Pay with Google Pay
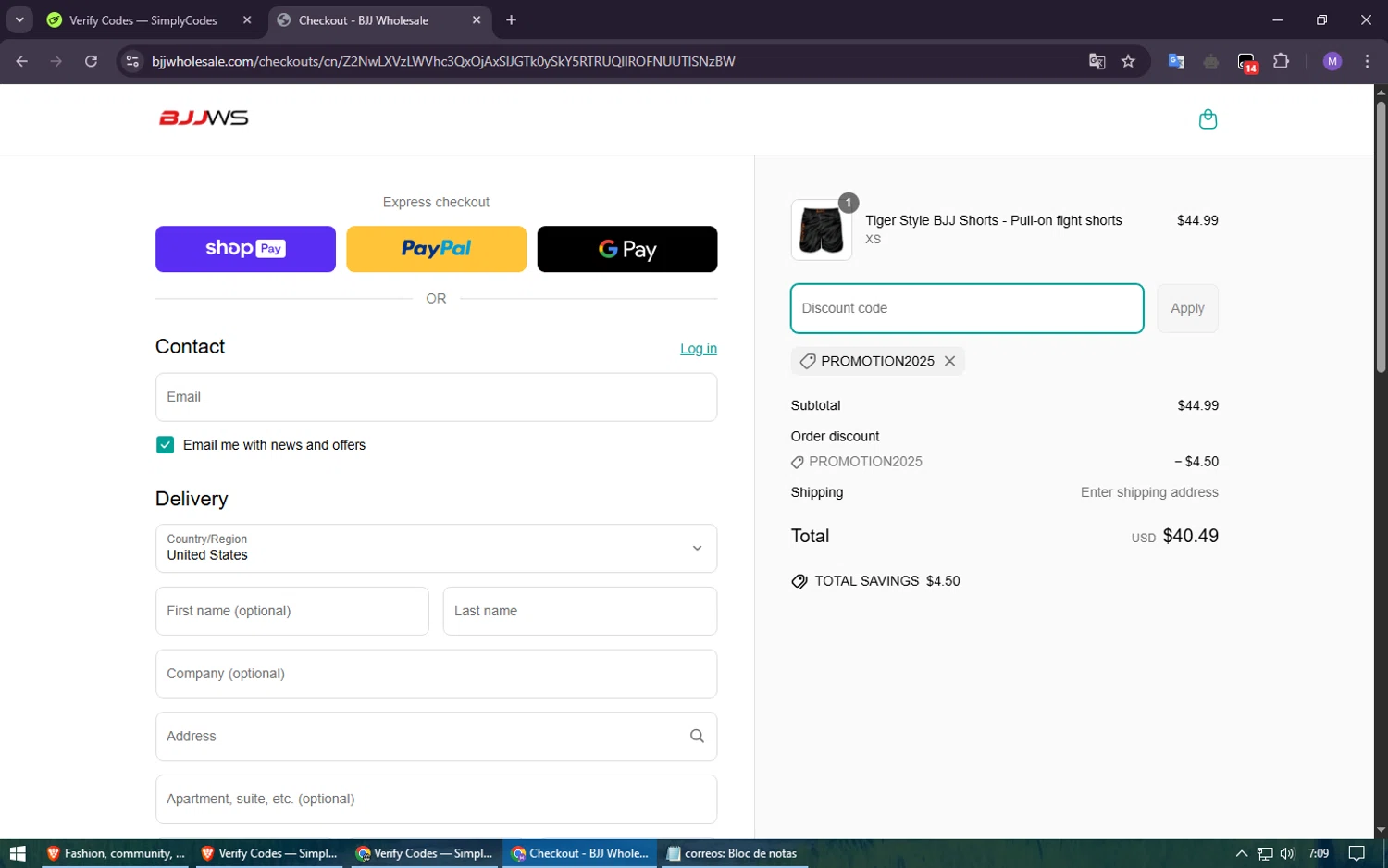The height and width of the screenshot is (868, 1388). click(x=626, y=249)
